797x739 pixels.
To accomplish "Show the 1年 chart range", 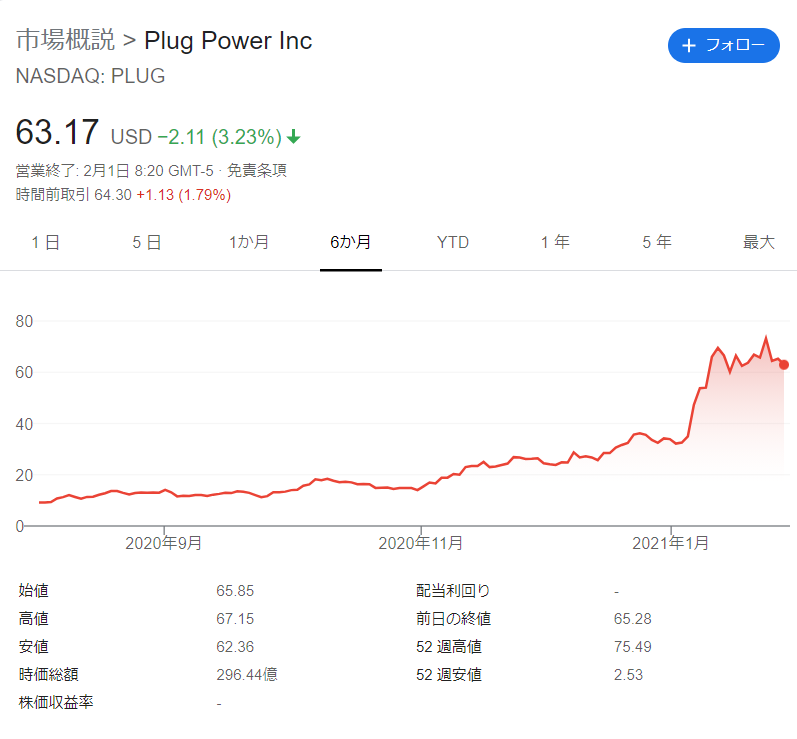I will (x=555, y=242).
